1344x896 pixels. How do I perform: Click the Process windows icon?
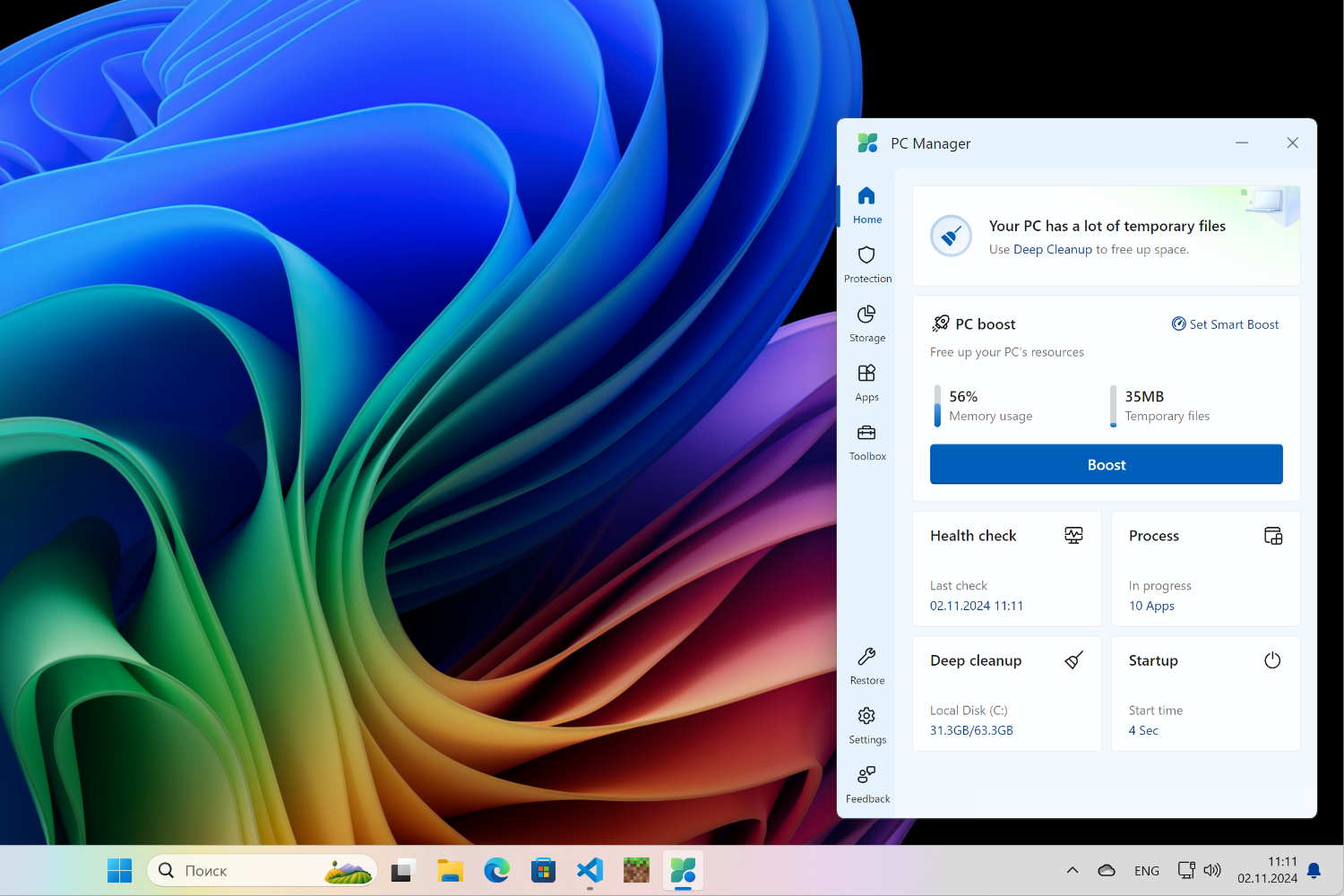click(1273, 535)
